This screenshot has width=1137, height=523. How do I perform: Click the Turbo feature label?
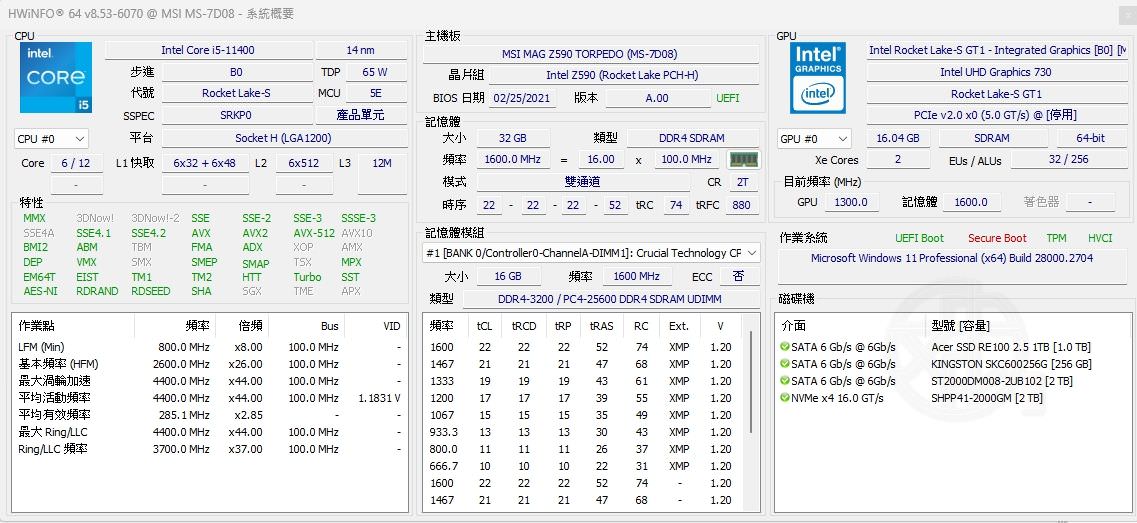coord(307,276)
